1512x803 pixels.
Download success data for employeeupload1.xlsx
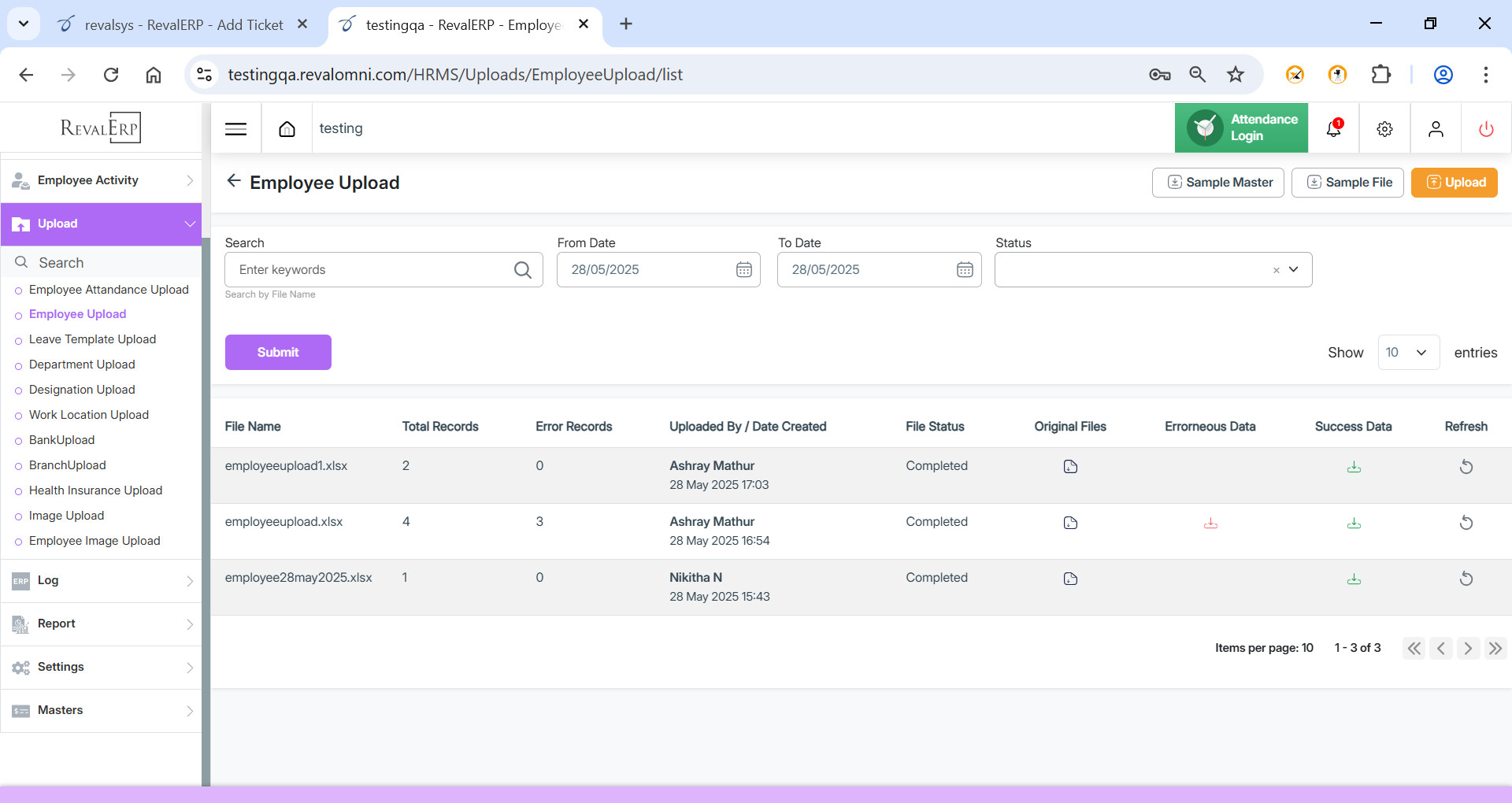point(1354,468)
